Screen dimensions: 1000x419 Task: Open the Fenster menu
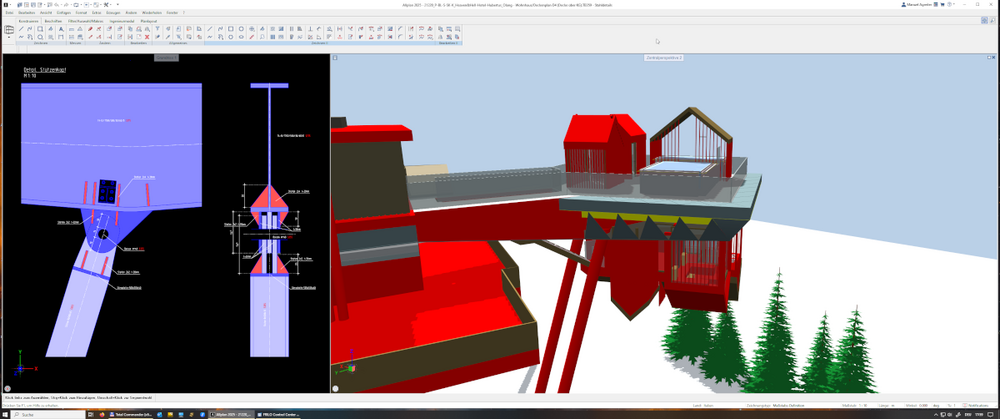[x=173, y=12]
